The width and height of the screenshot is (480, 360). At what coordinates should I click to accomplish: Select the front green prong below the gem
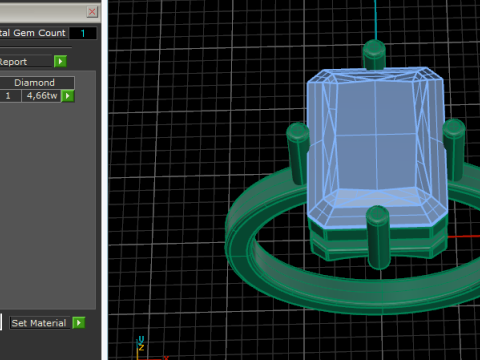pyautogui.click(x=379, y=237)
